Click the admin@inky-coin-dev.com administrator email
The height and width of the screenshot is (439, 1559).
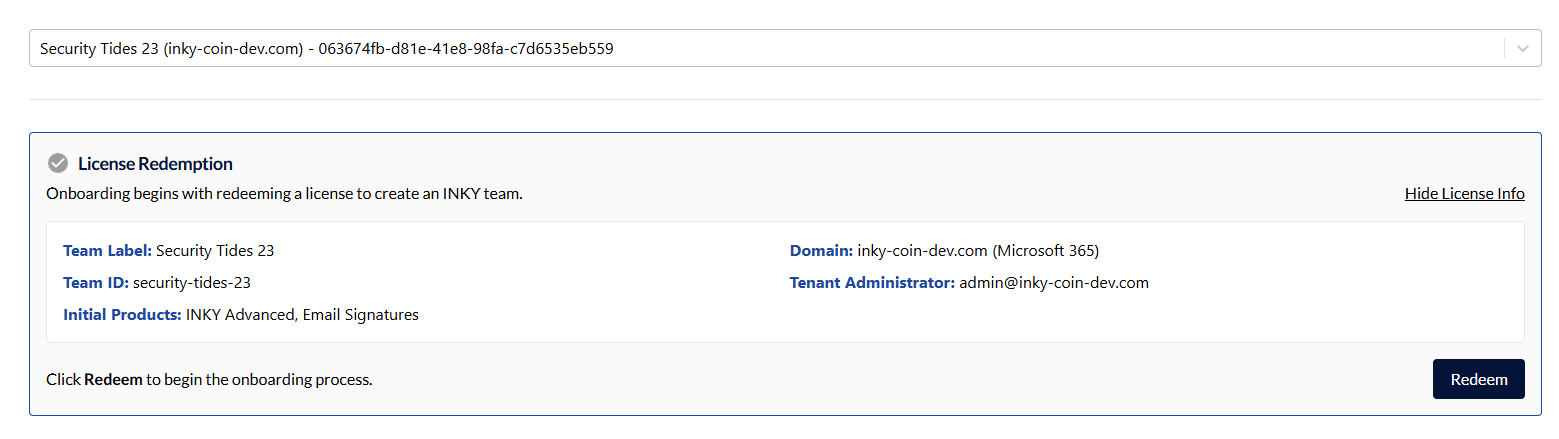click(x=1053, y=283)
